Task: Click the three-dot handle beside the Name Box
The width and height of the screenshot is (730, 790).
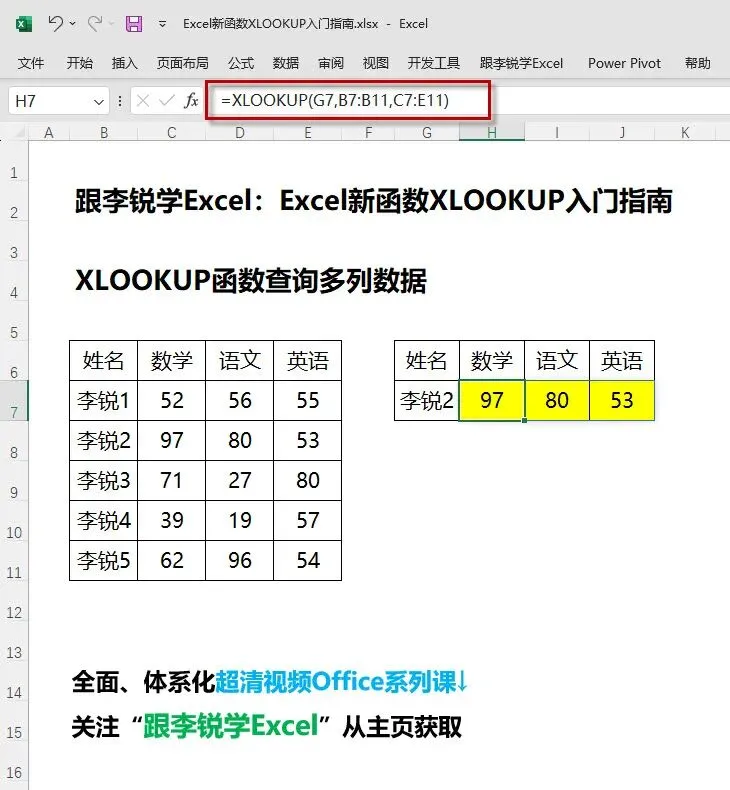Action: click(x=119, y=101)
